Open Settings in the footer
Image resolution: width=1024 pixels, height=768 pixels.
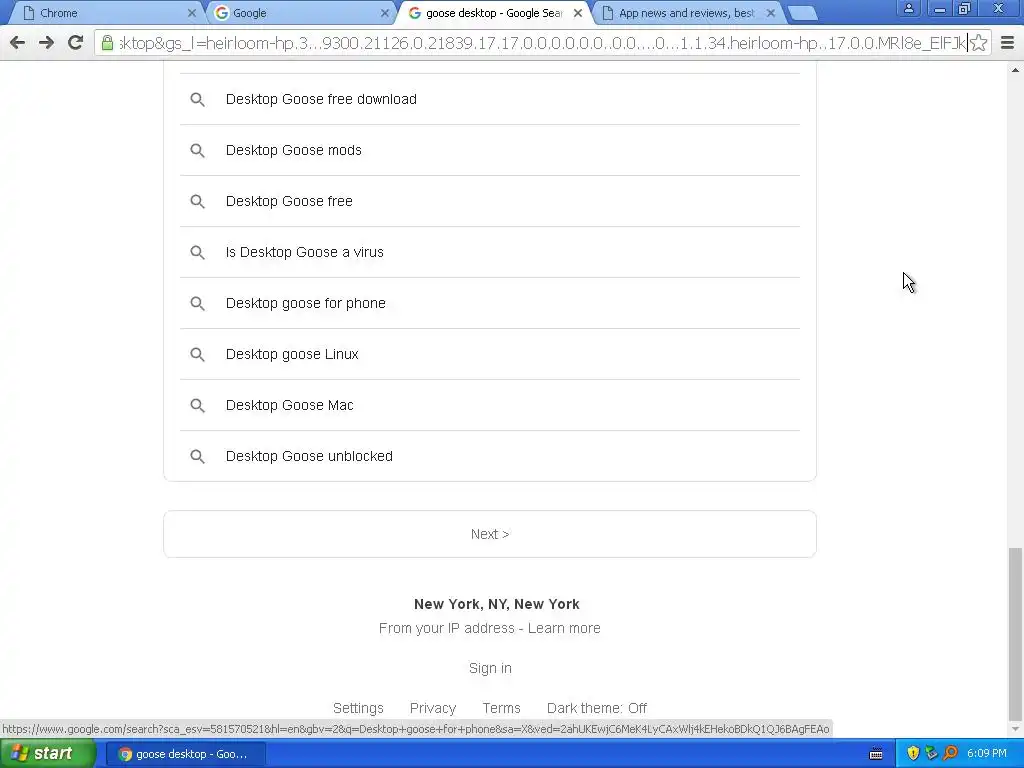point(358,708)
